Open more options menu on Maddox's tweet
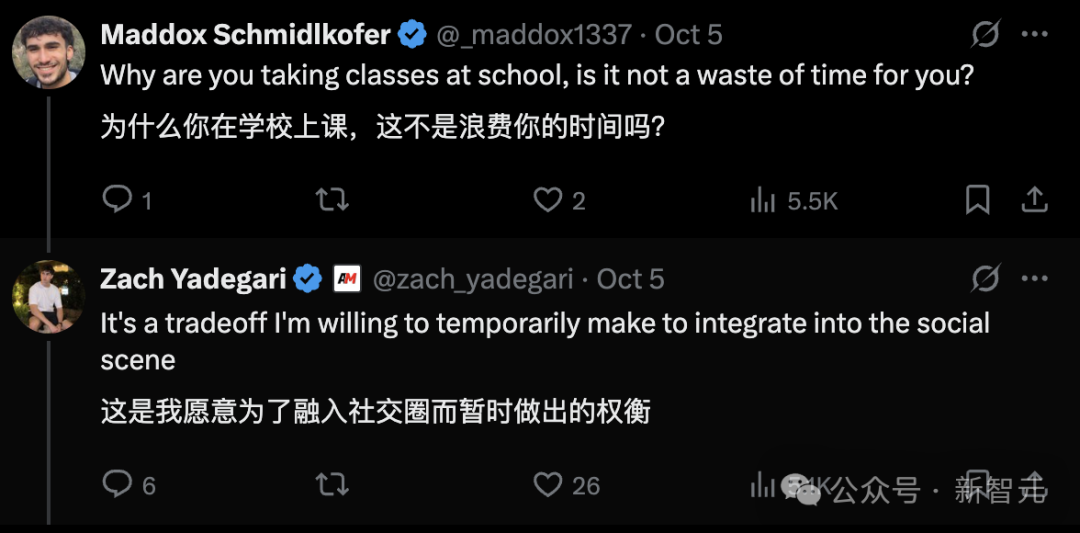Screen dimensions: 1080x533 (1034, 35)
